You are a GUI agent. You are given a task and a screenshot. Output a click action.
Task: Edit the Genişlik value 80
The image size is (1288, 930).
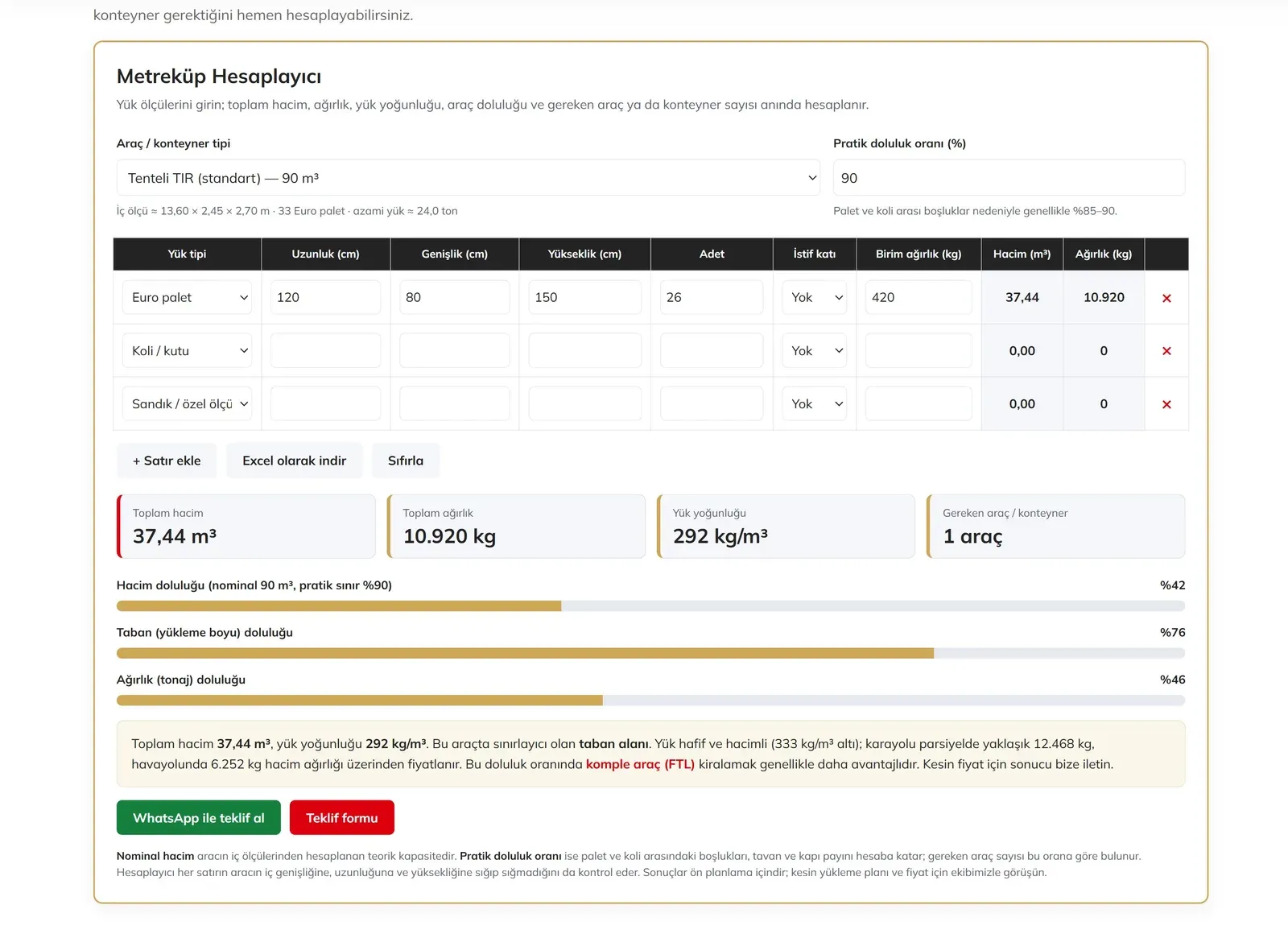(x=454, y=297)
